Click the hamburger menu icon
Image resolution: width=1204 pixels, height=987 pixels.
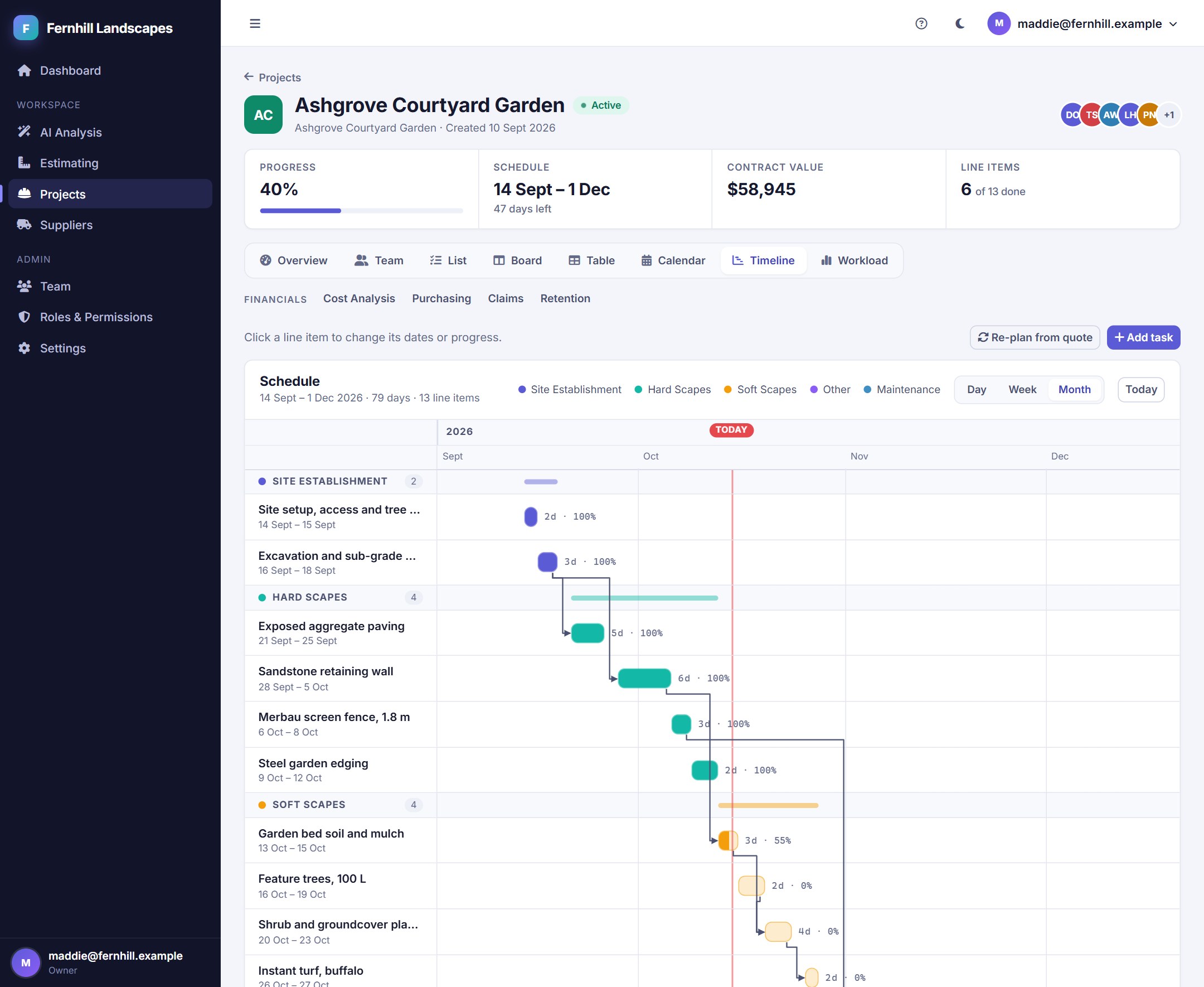pos(255,23)
